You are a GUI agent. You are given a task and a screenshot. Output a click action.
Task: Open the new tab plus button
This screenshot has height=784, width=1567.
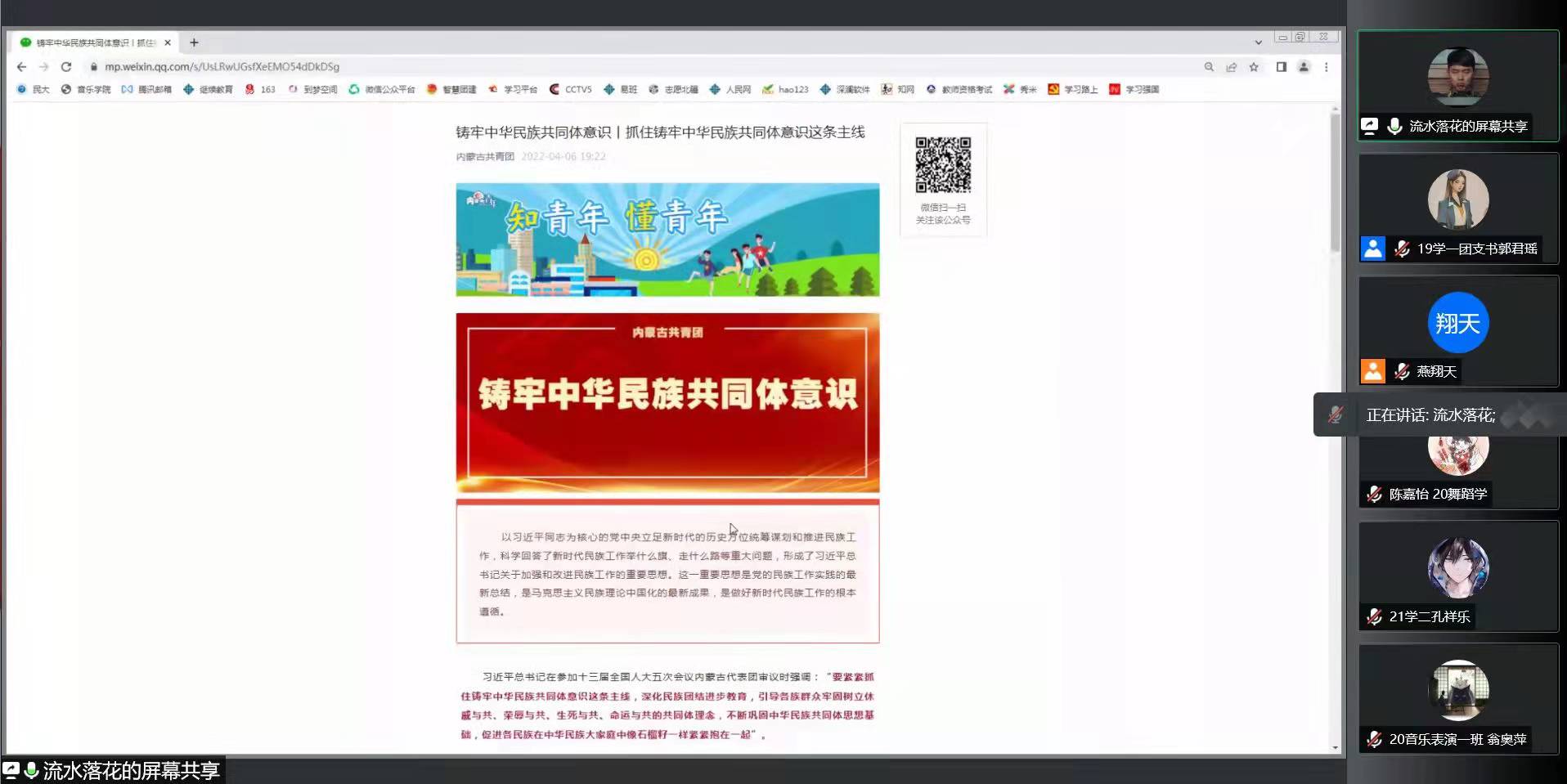[x=194, y=43]
